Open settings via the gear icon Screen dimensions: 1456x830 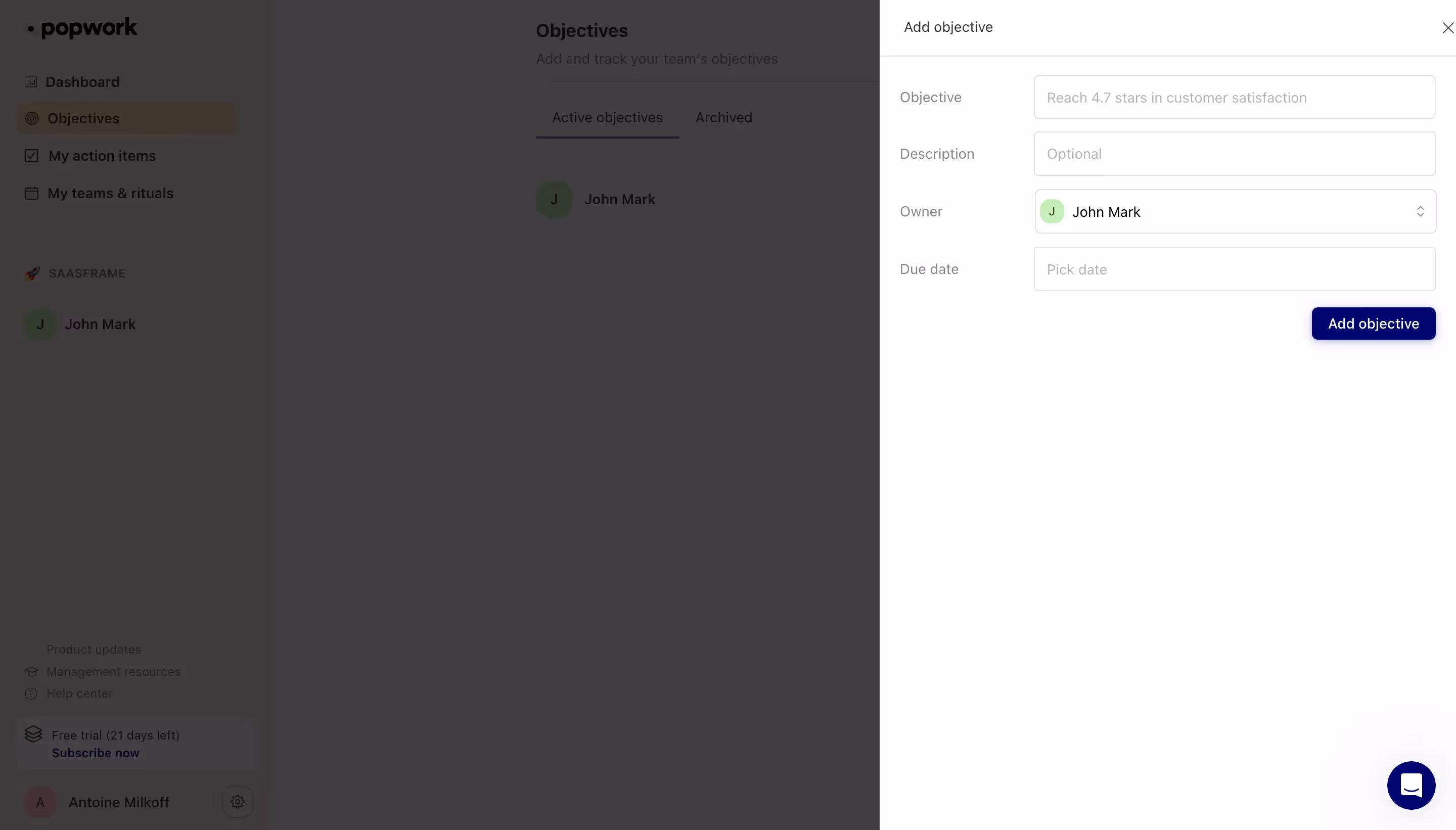pyautogui.click(x=238, y=802)
